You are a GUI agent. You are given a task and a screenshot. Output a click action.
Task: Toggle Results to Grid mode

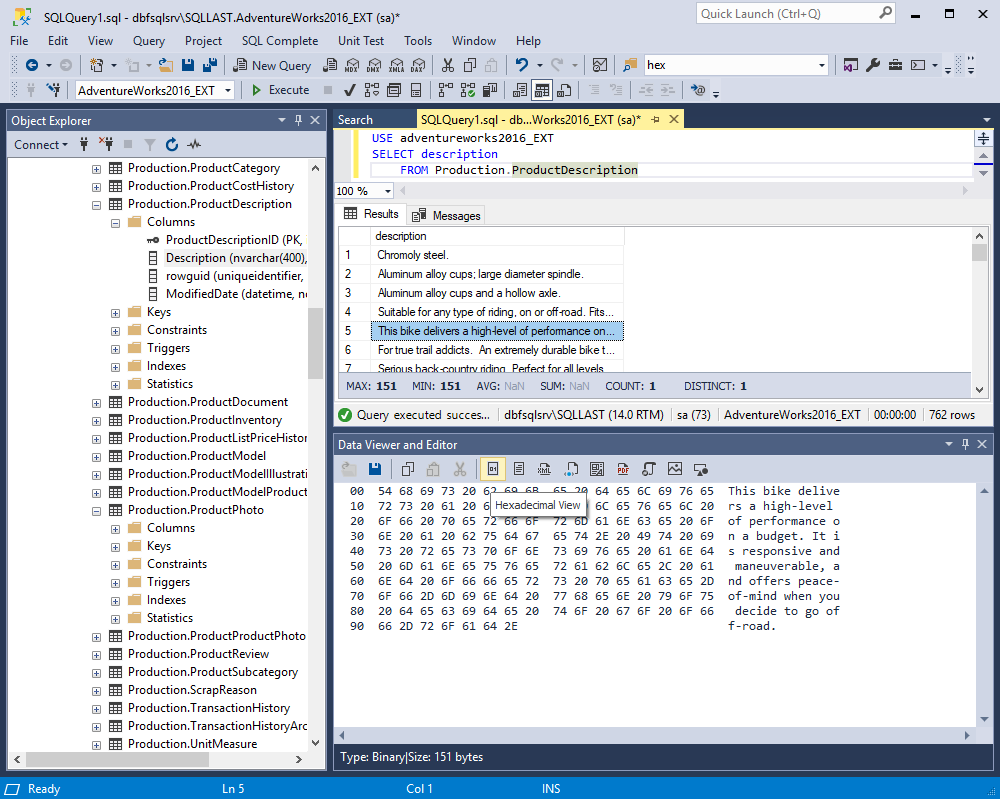[541, 91]
